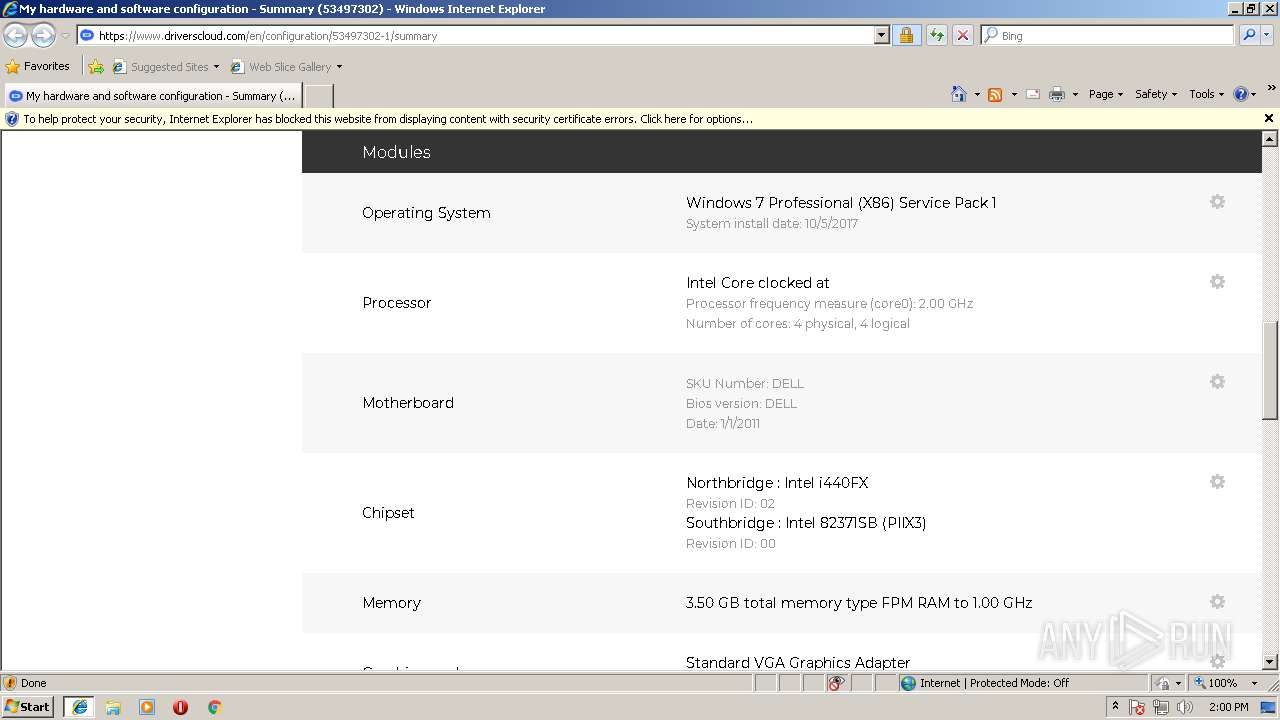Click the status bar popup blocker icon
Screen dimensions: 1280x720
[x=837, y=683]
